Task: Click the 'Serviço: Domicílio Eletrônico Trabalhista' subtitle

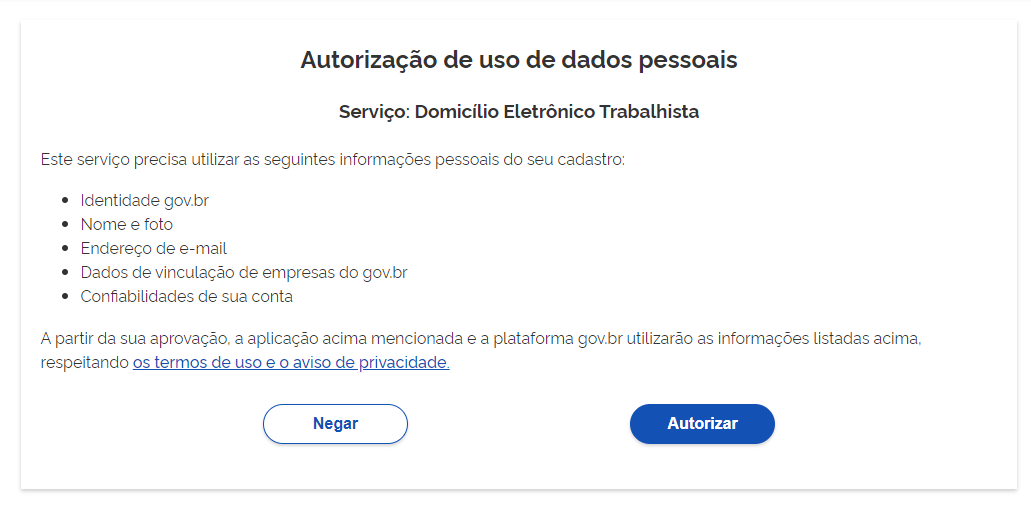Action: coord(519,112)
